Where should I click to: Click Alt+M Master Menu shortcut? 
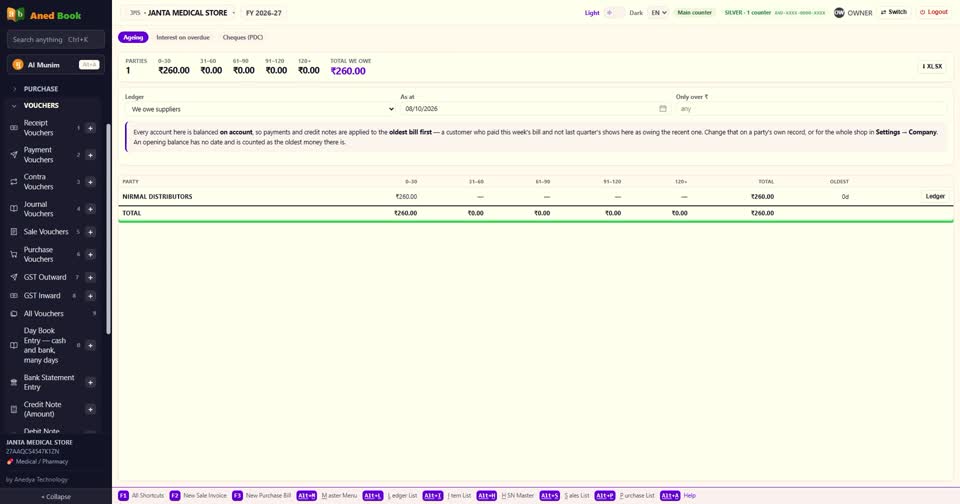click(x=327, y=495)
